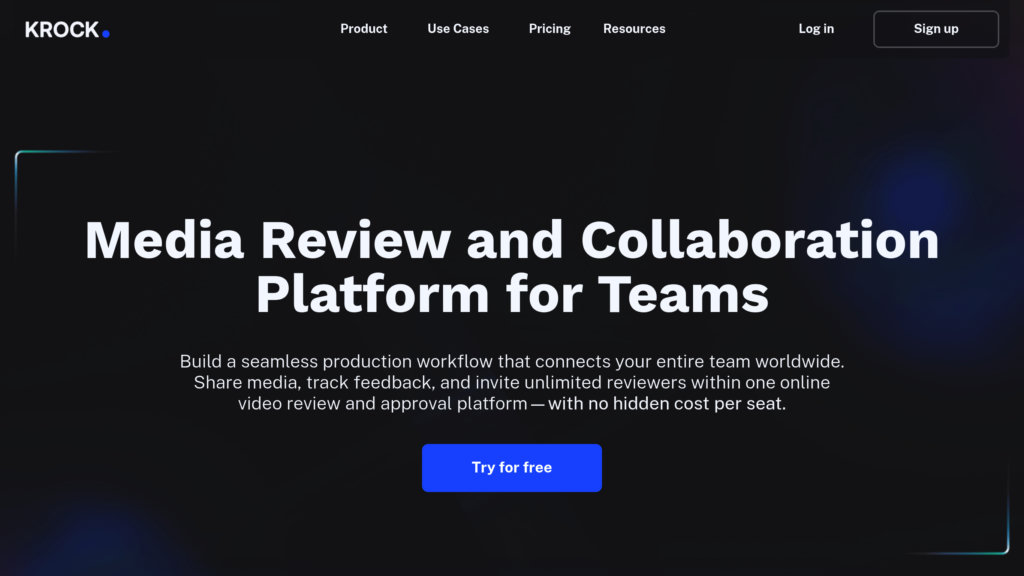Open the Product navigation menu
Image resolution: width=1024 pixels, height=576 pixels.
coord(363,29)
